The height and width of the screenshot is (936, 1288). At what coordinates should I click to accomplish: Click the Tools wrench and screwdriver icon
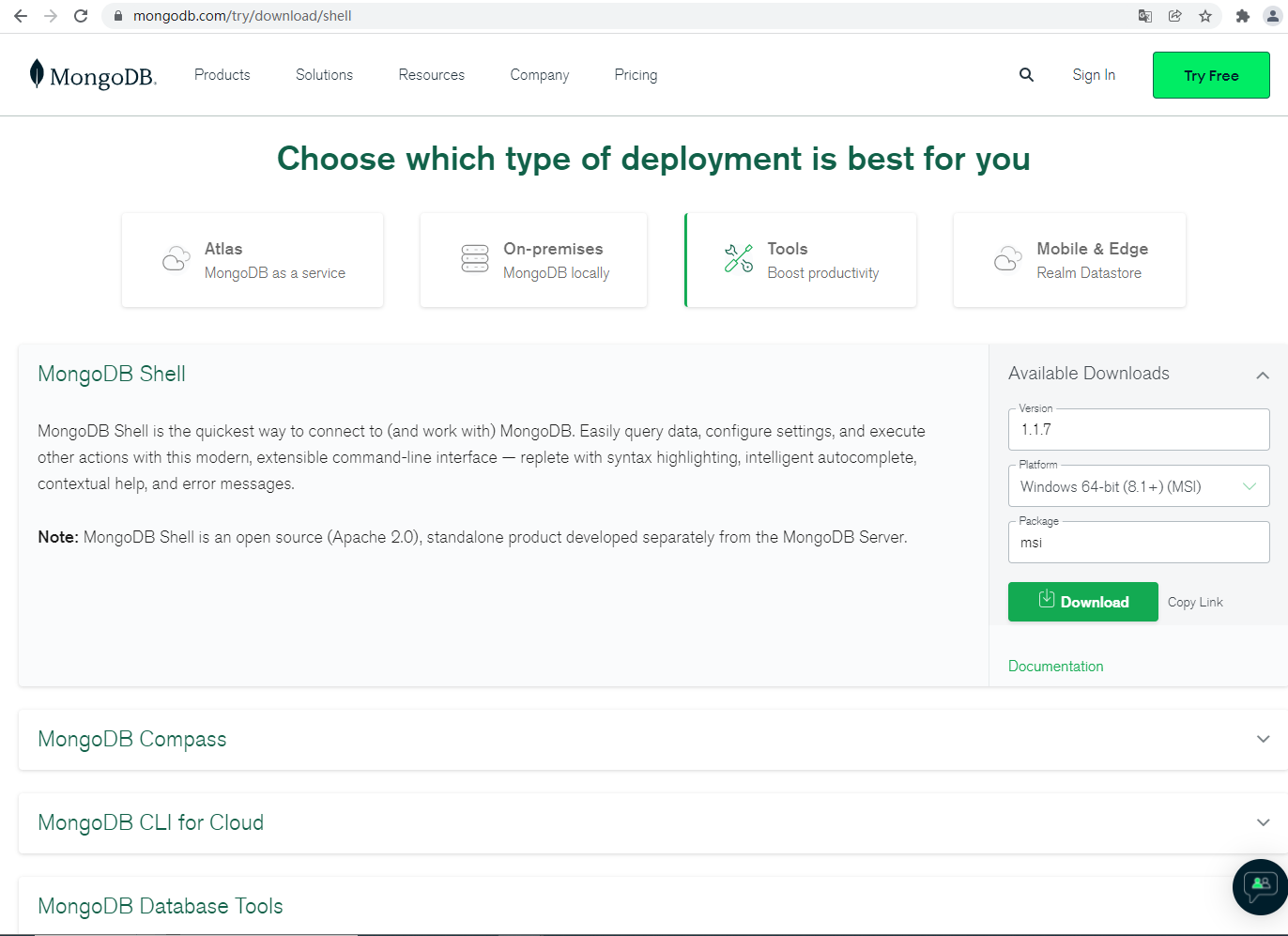[x=739, y=259]
